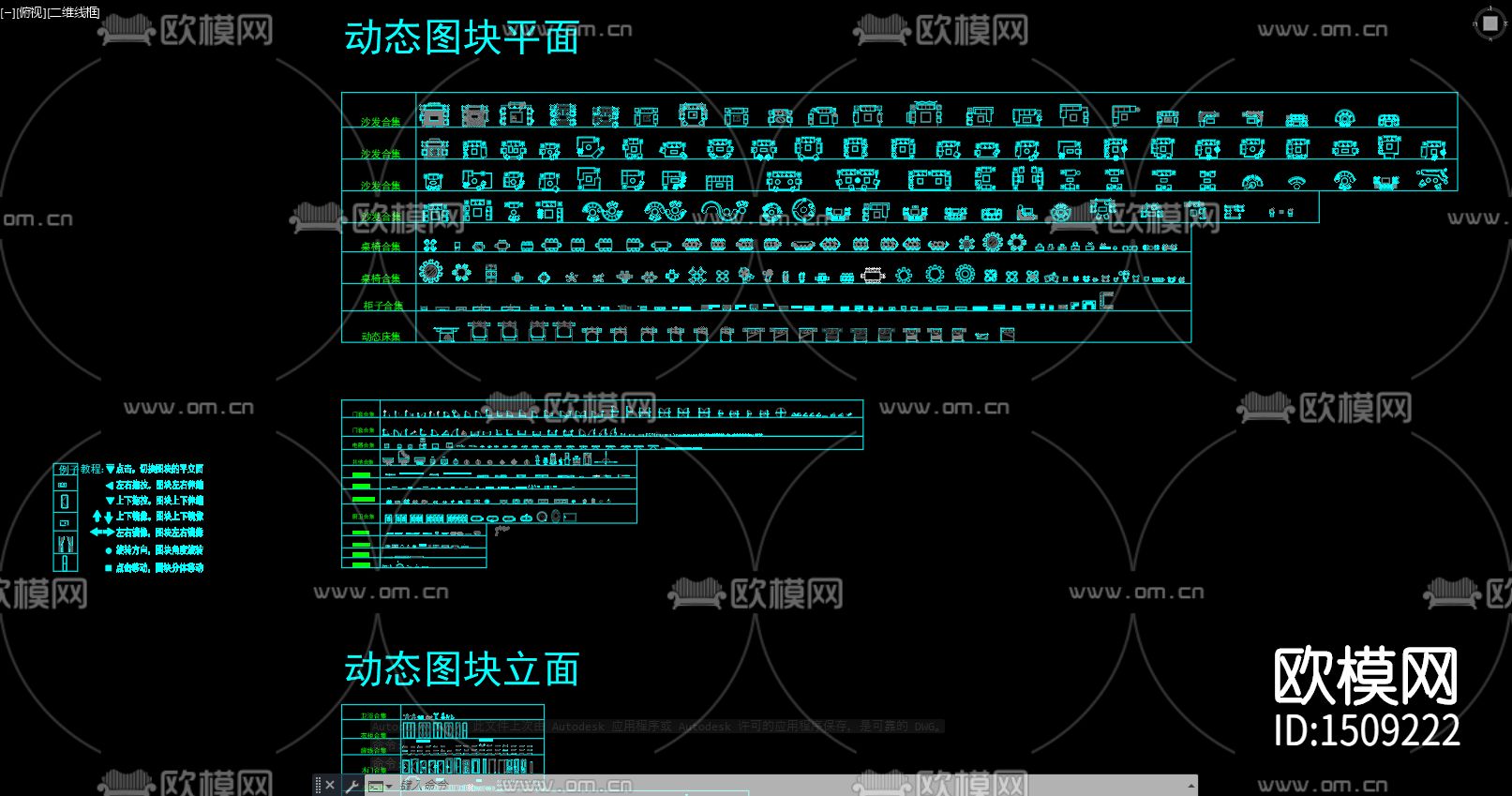1512x796 pixels.
Task: Click the round dot rotation tutorial symbol
Action: [109, 550]
